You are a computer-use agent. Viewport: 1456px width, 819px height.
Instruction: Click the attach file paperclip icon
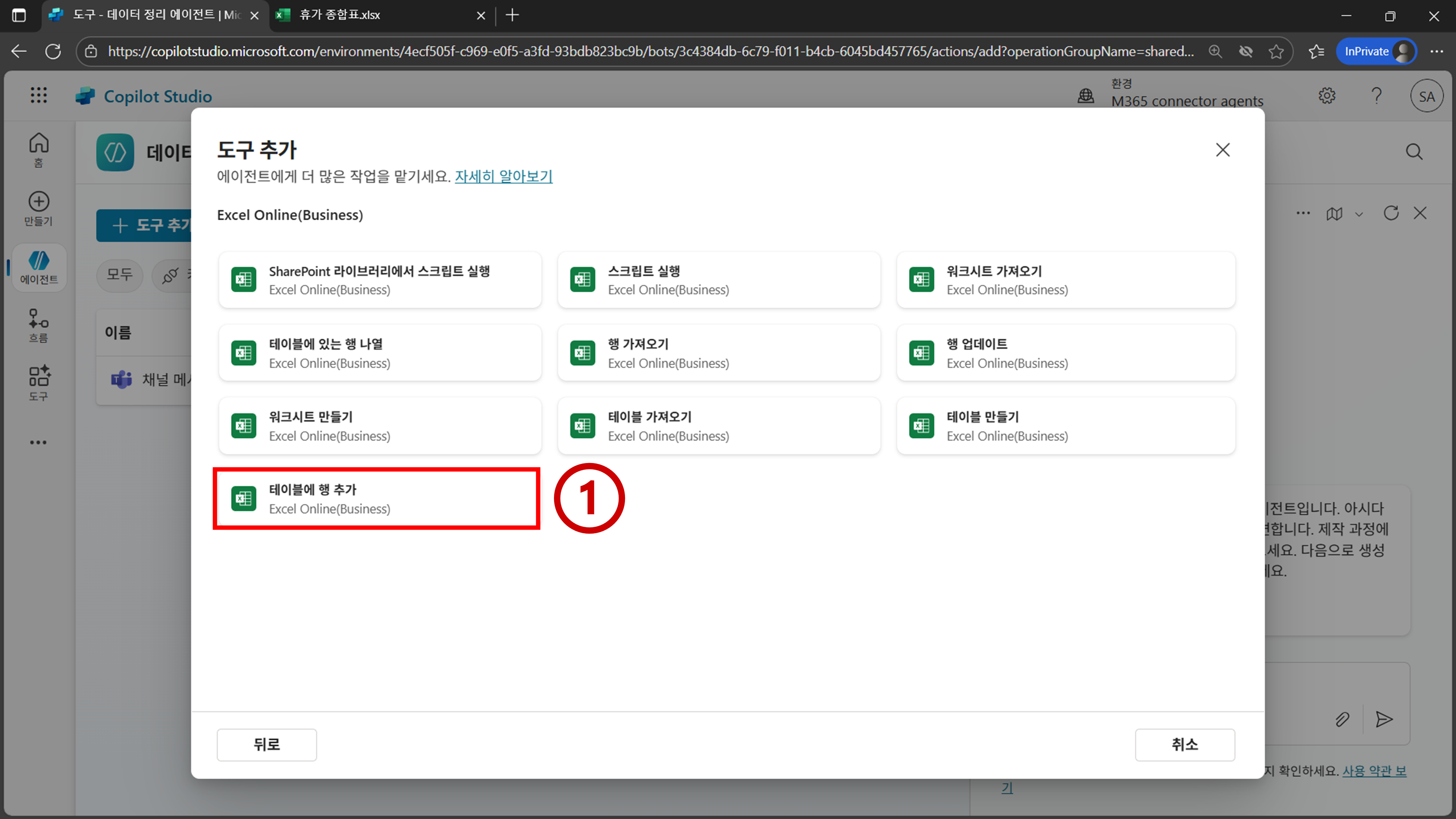coord(1342,719)
